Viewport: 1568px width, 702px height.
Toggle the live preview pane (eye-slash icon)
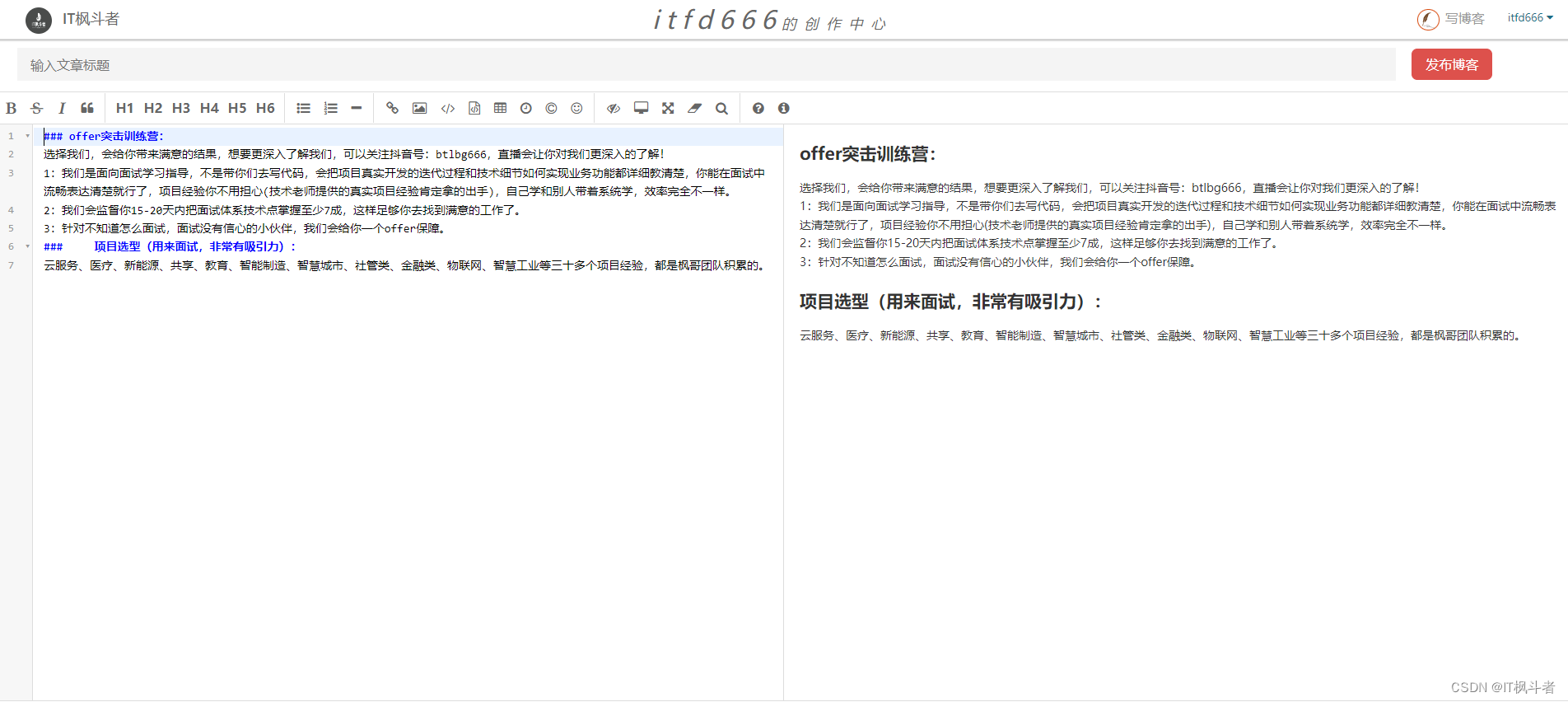click(614, 108)
